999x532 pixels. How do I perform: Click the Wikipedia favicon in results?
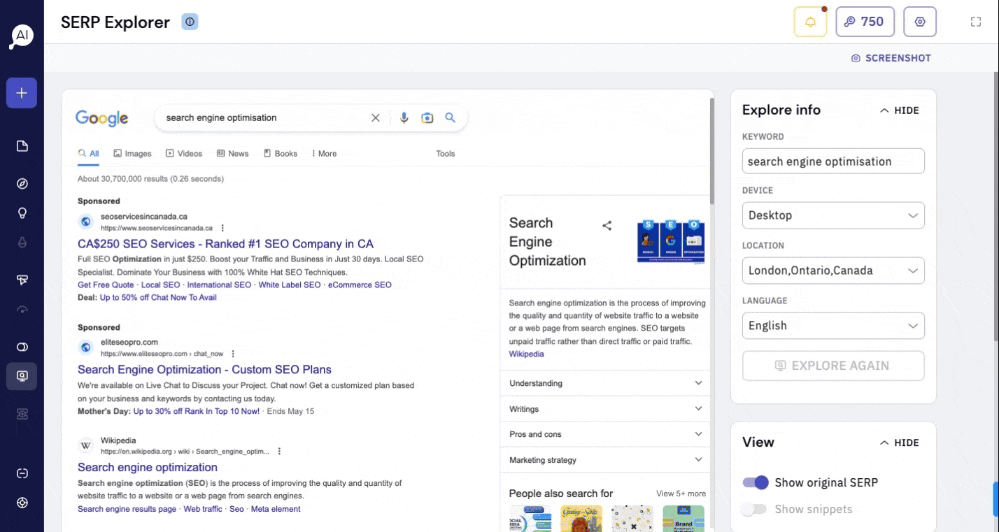point(85,445)
